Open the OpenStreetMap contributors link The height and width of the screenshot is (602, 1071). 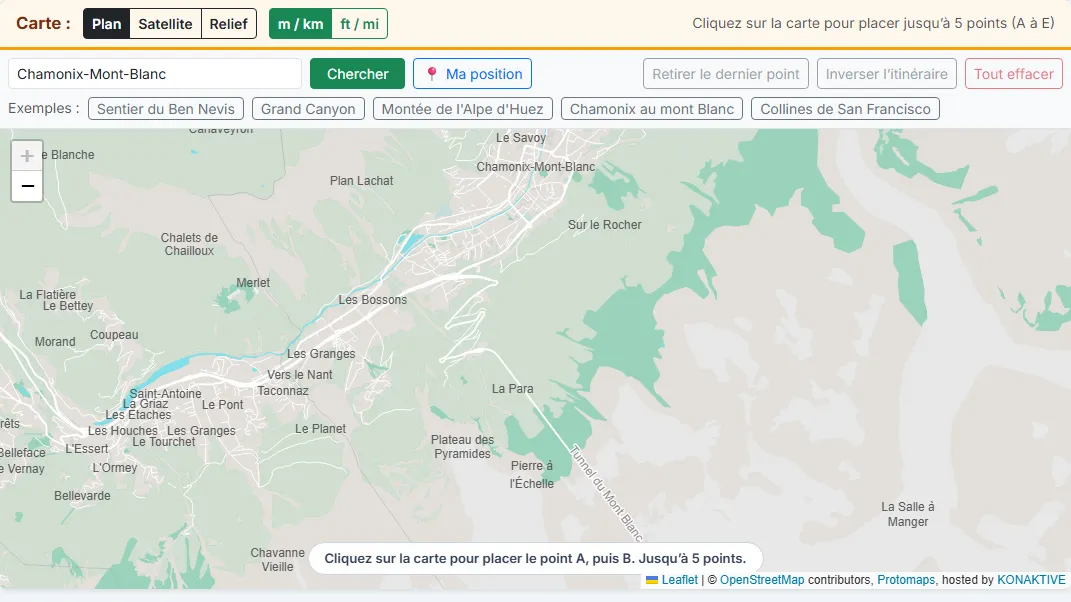pos(762,580)
